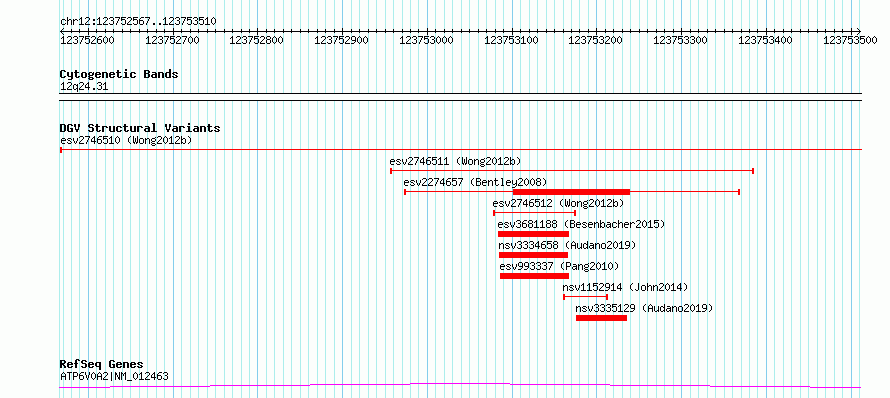This screenshot has width=890, height=398.
Task: Click the 12q24.31 band label
Action: (84, 87)
